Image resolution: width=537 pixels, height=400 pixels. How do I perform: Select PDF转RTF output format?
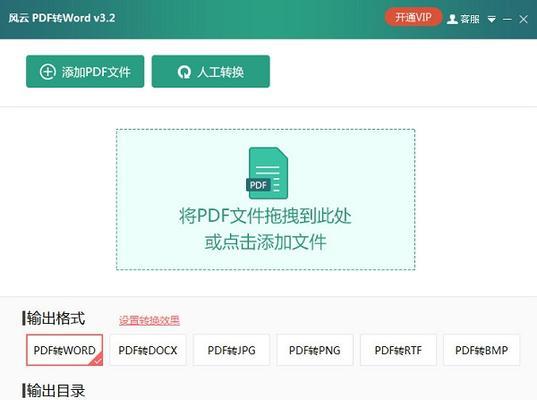[398, 350]
